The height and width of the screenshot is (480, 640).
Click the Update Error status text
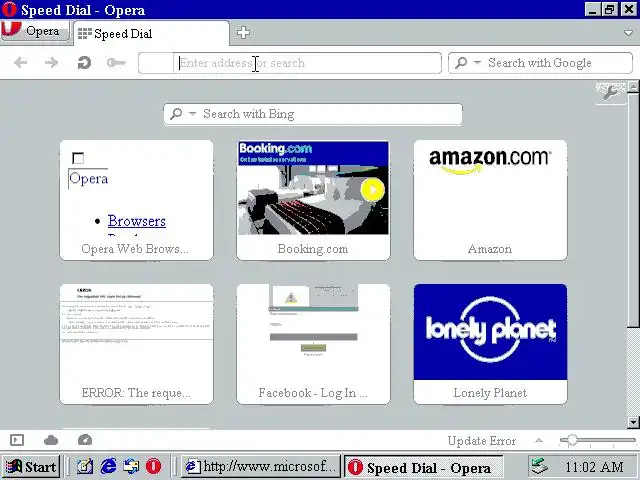click(482, 441)
